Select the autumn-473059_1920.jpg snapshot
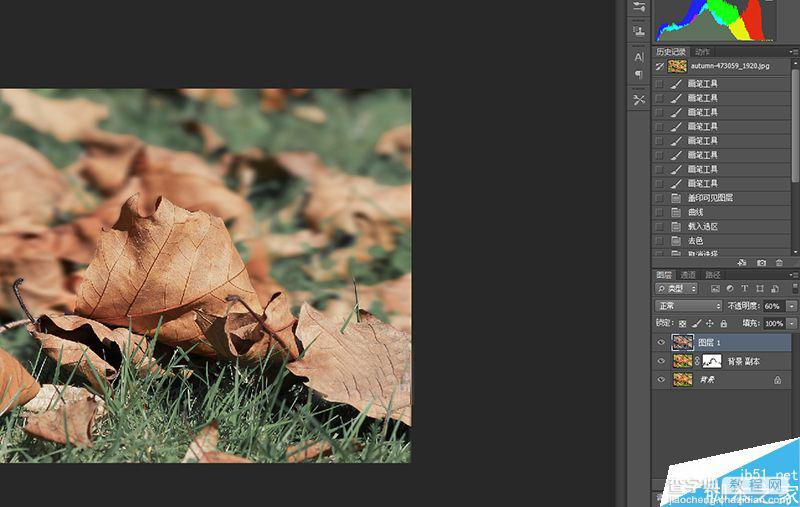The width and height of the screenshot is (800, 507). pyautogui.click(x=721, y=66)
